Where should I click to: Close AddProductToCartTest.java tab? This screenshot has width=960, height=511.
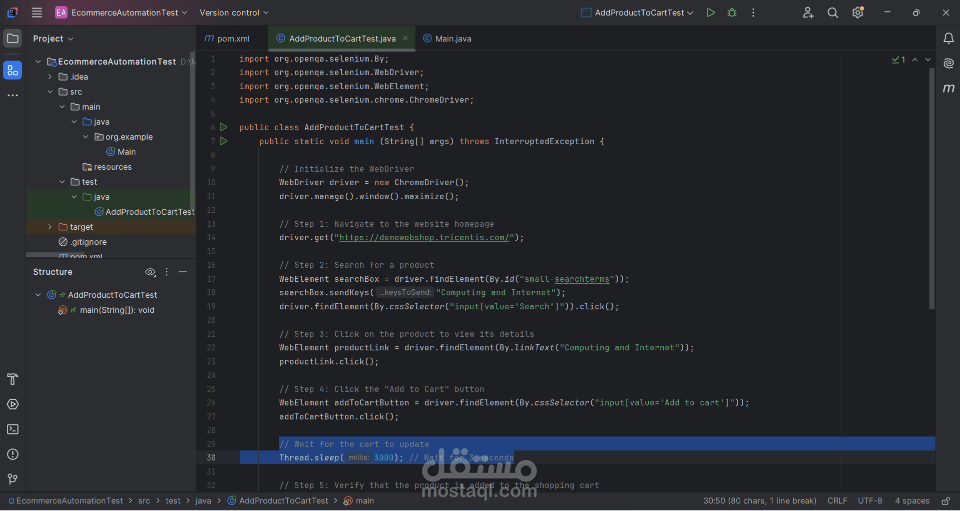(405, 39)
